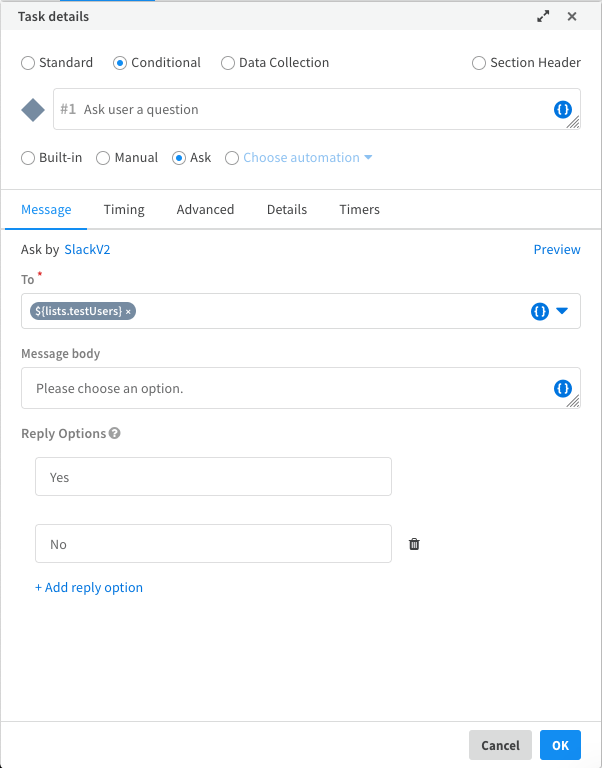602x768 pixels.
Task: Delete the "No" reply option with trash icon
Action: click(414, 544)
